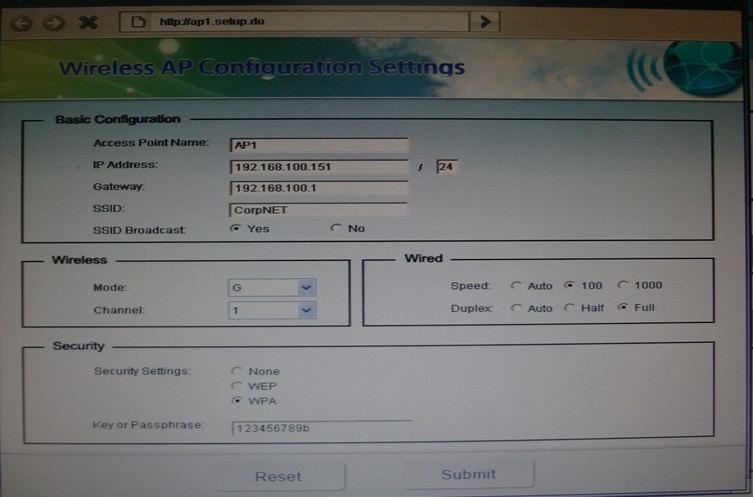Click the Gateway field 192.168.100.1
Screen dimensions: 753x497
point(319,188)
